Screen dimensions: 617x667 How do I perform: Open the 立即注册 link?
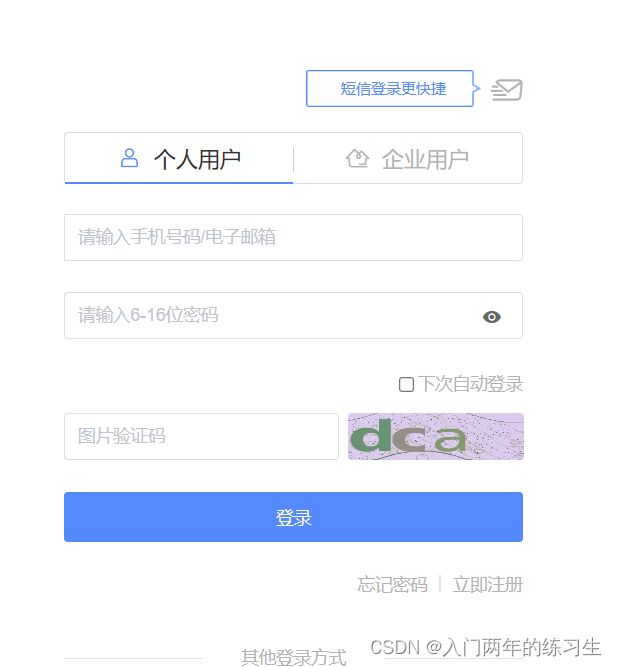[x=488, y=584]
